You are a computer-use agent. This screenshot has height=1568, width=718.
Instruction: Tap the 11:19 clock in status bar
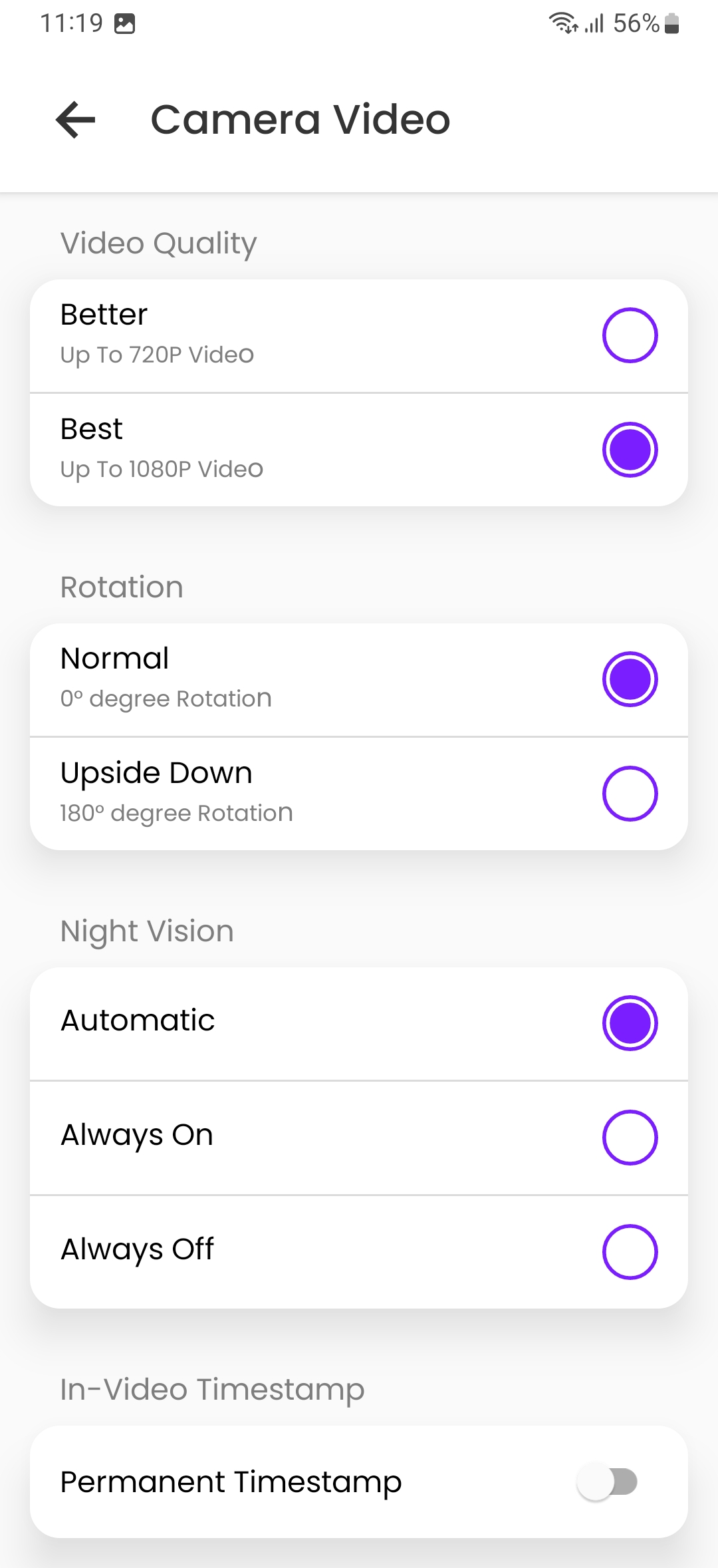click(72, 23)
